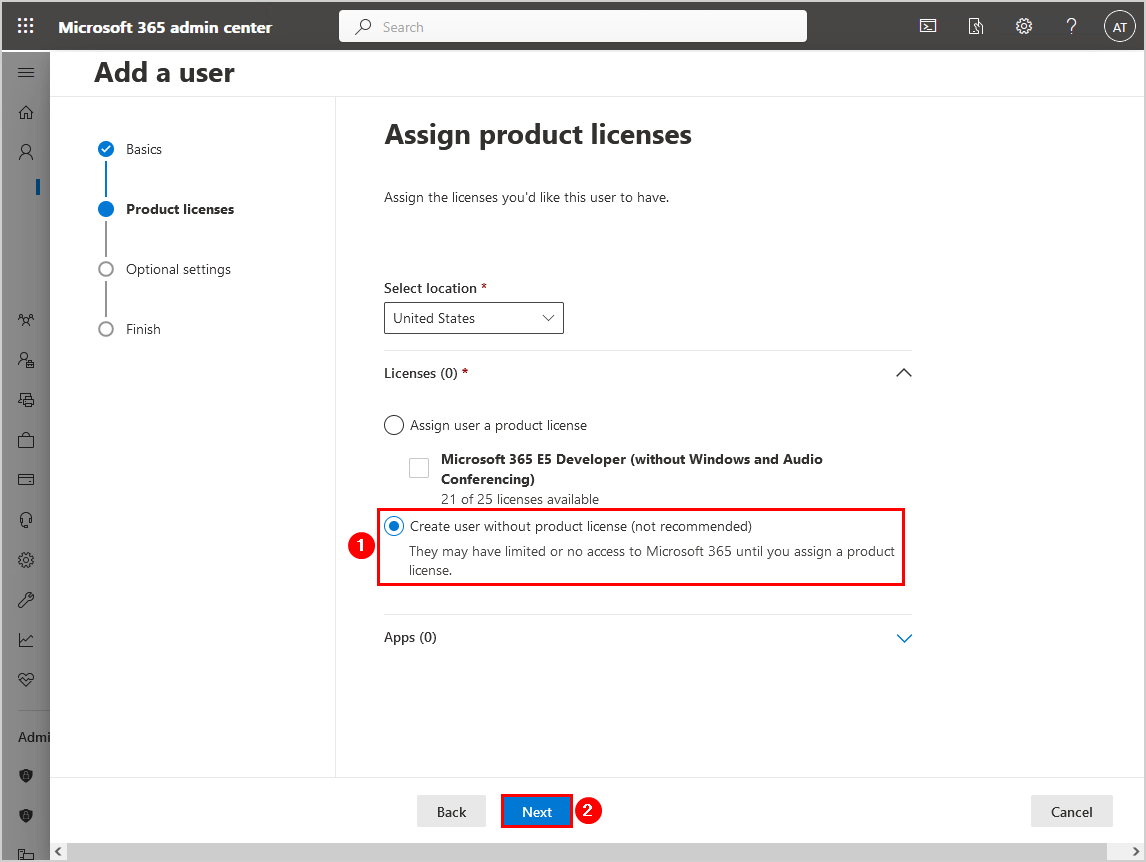1146x862 pixels.
Task: Click the Cancel button
Action: click(1071, 812)
